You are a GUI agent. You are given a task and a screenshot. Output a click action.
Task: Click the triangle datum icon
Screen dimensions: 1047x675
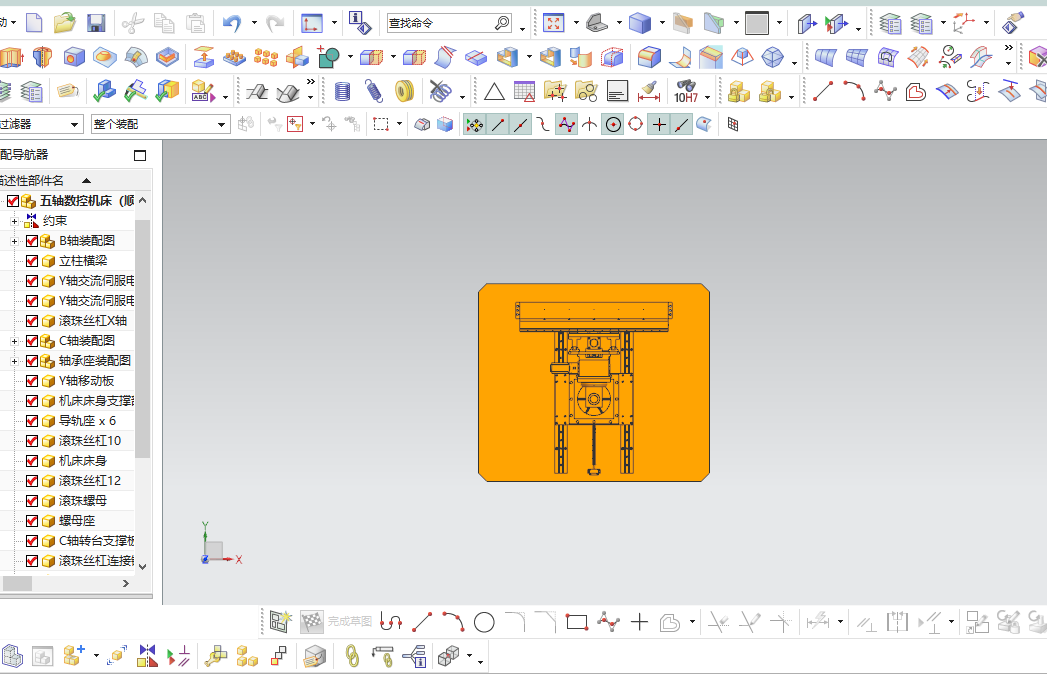click(493, 91)
